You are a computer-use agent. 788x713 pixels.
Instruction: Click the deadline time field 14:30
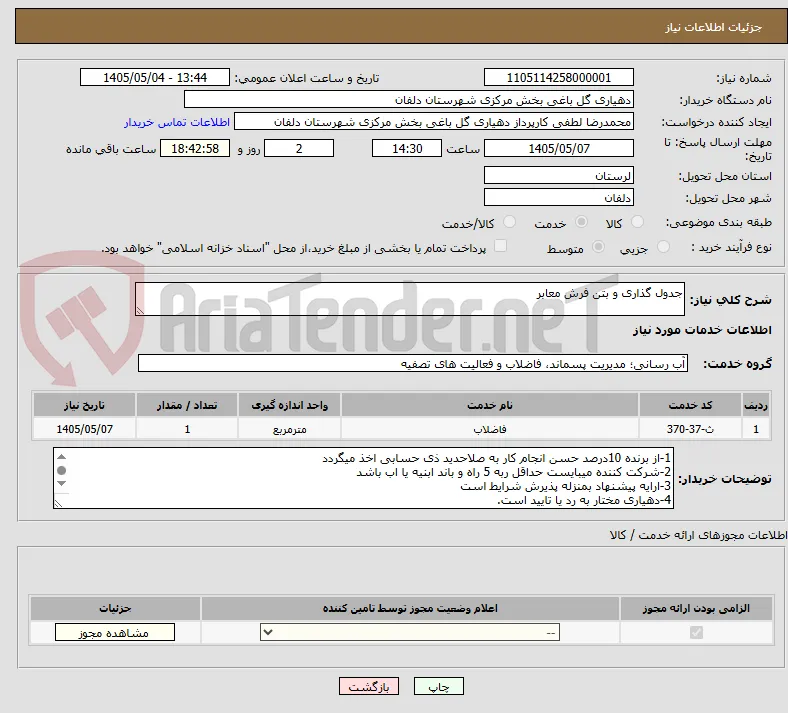(407, 148)
